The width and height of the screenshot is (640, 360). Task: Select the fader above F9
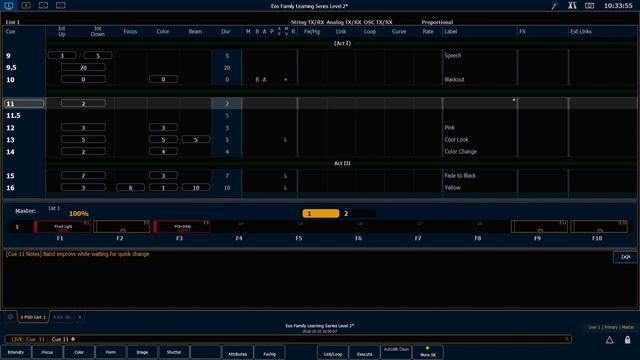coord(539,227)
